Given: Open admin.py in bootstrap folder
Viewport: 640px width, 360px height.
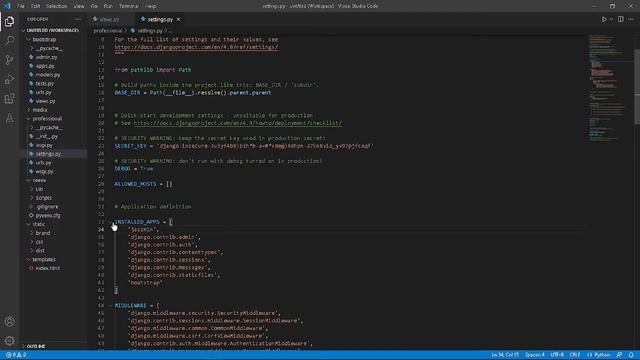Looking at the screenshot, I should pos(46,57).
